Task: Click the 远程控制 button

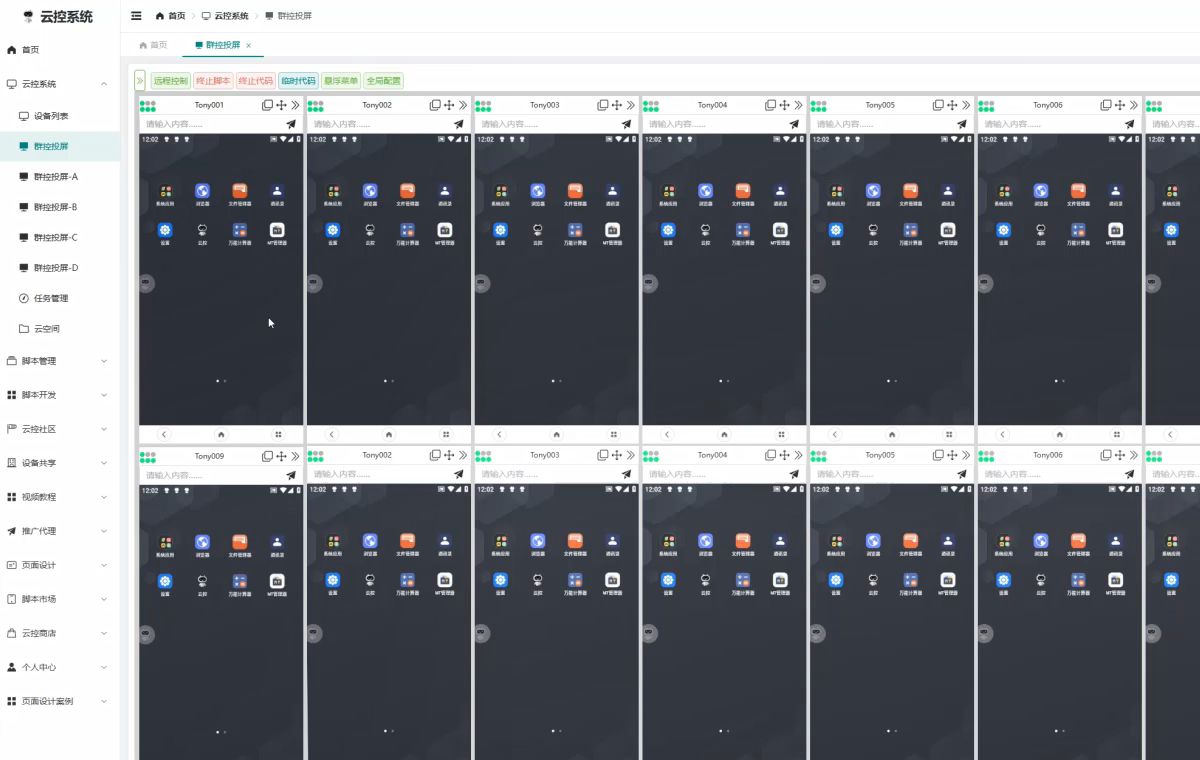Action: point(170,81)
